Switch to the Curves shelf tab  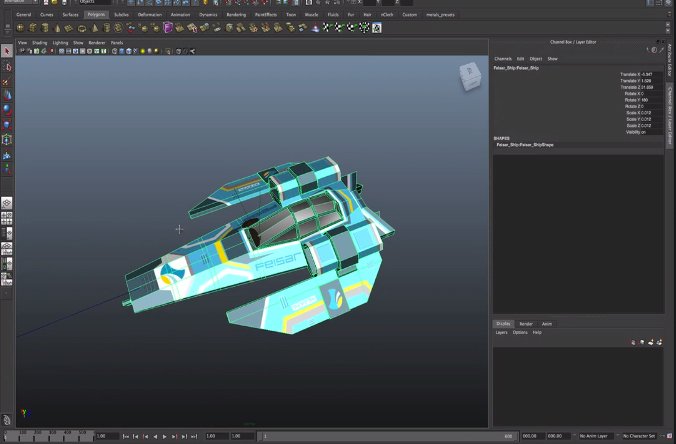47,15
